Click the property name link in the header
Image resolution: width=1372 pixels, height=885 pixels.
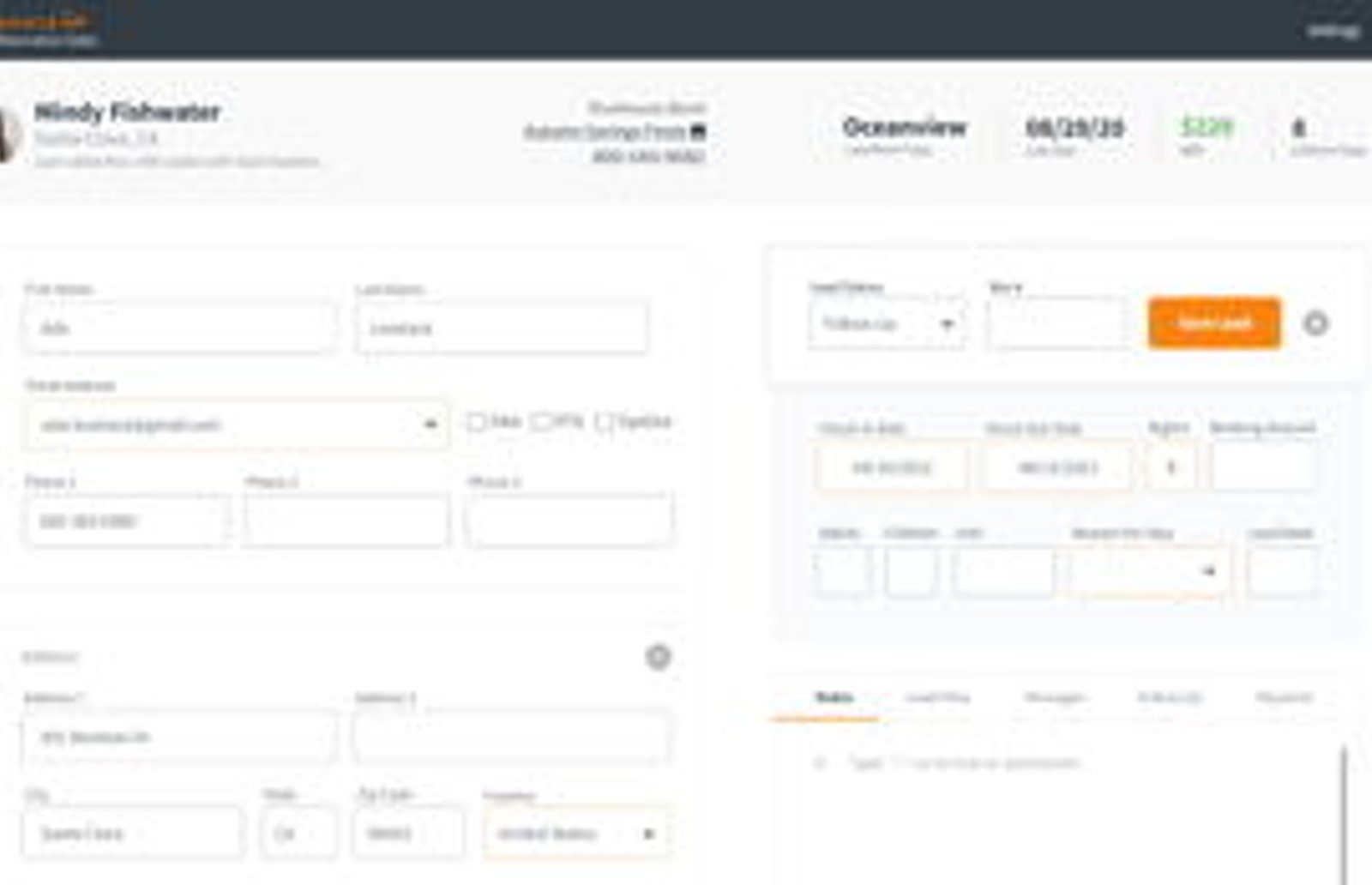click(605, 132)
